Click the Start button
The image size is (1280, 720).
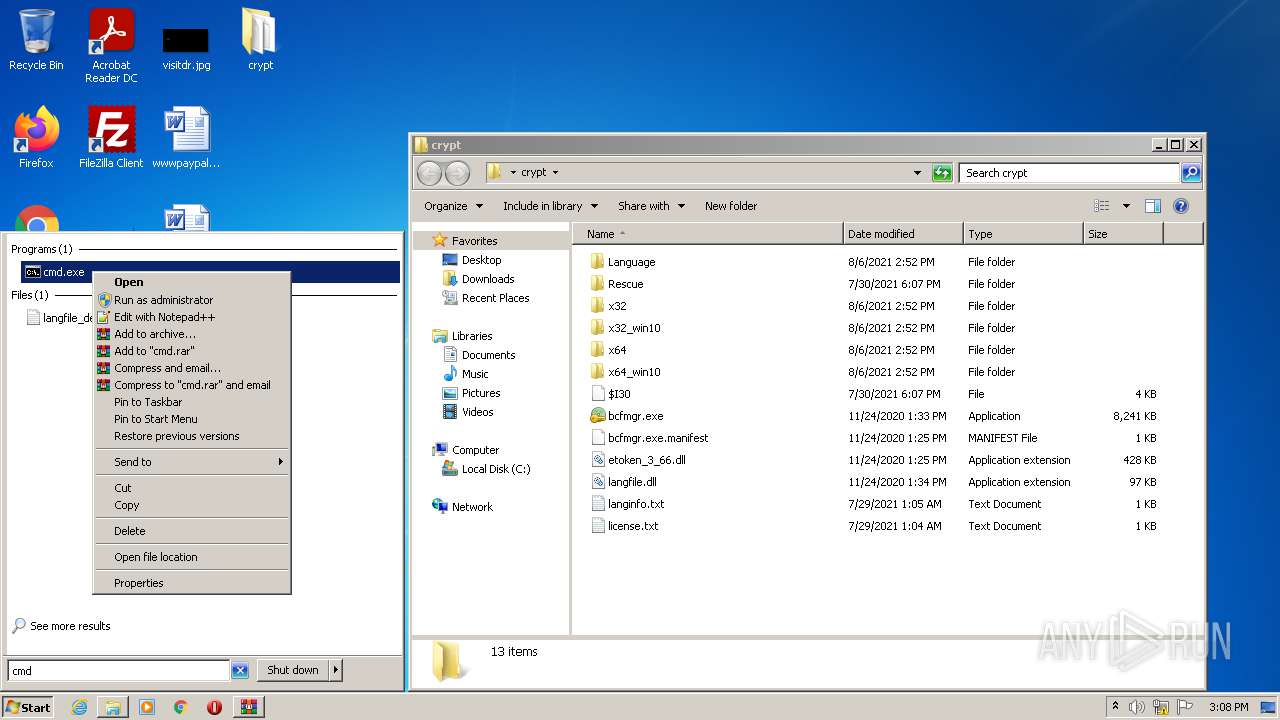coord(28,707)
